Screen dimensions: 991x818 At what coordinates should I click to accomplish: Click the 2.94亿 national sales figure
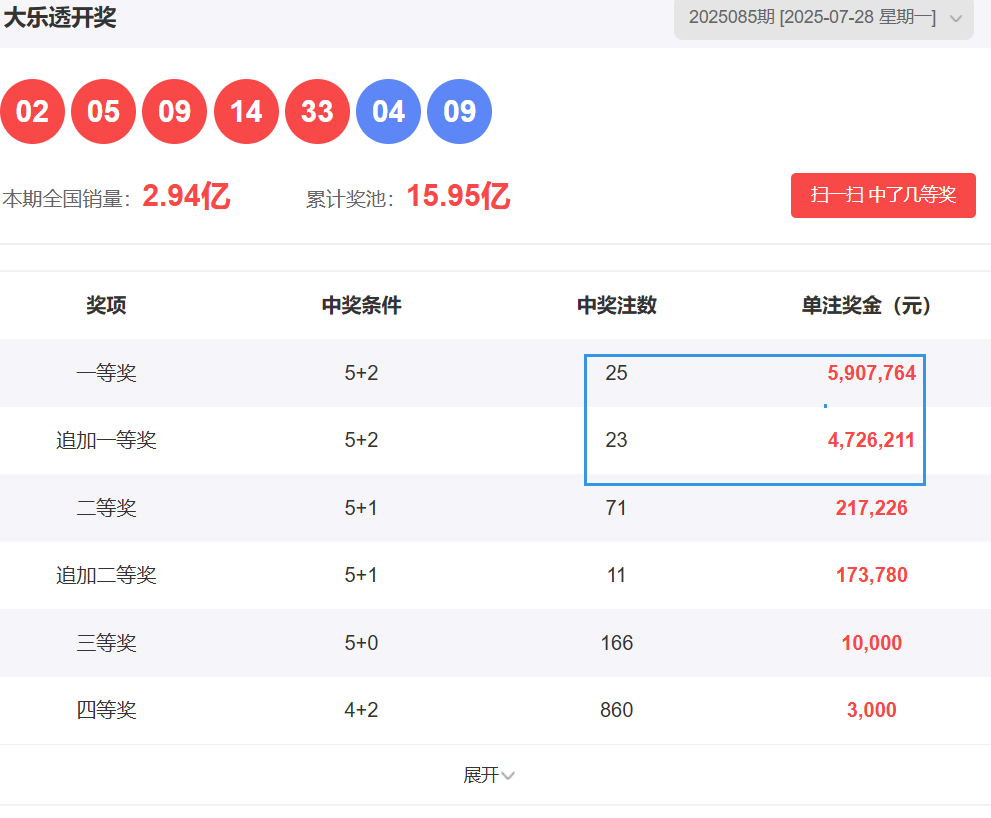tap(186, 196)
